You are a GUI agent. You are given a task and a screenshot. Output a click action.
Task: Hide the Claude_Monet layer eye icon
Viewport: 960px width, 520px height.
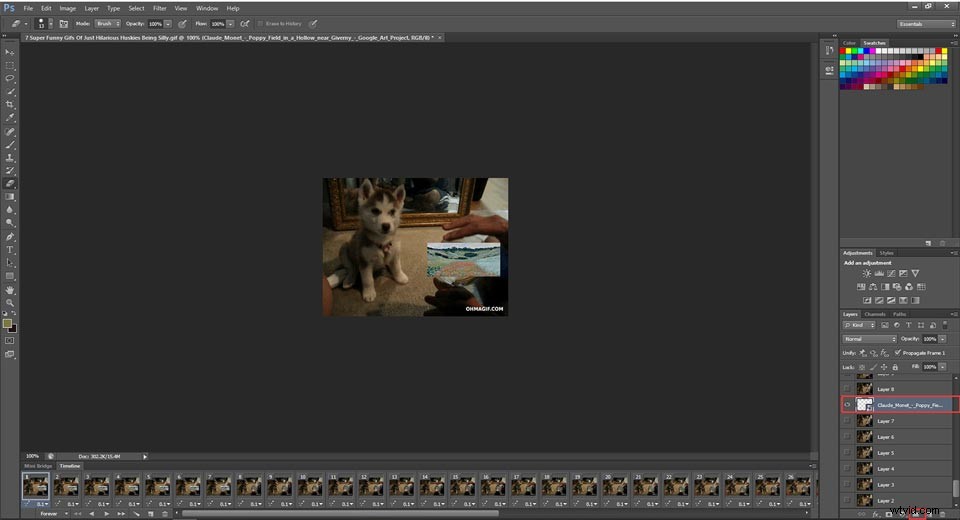pyautogui.click(x=847, y=405)
